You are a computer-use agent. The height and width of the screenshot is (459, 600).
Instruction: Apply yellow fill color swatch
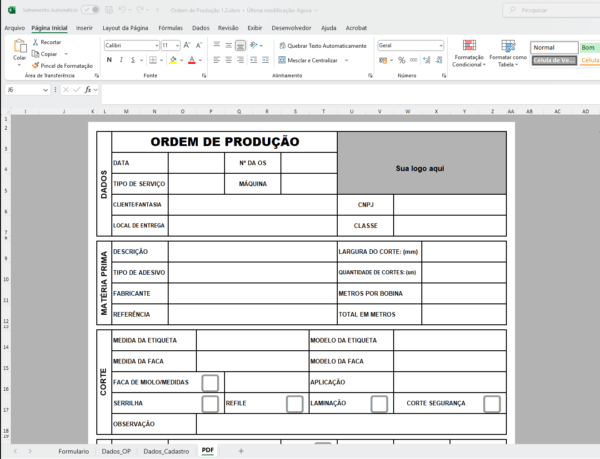[173, 60]
